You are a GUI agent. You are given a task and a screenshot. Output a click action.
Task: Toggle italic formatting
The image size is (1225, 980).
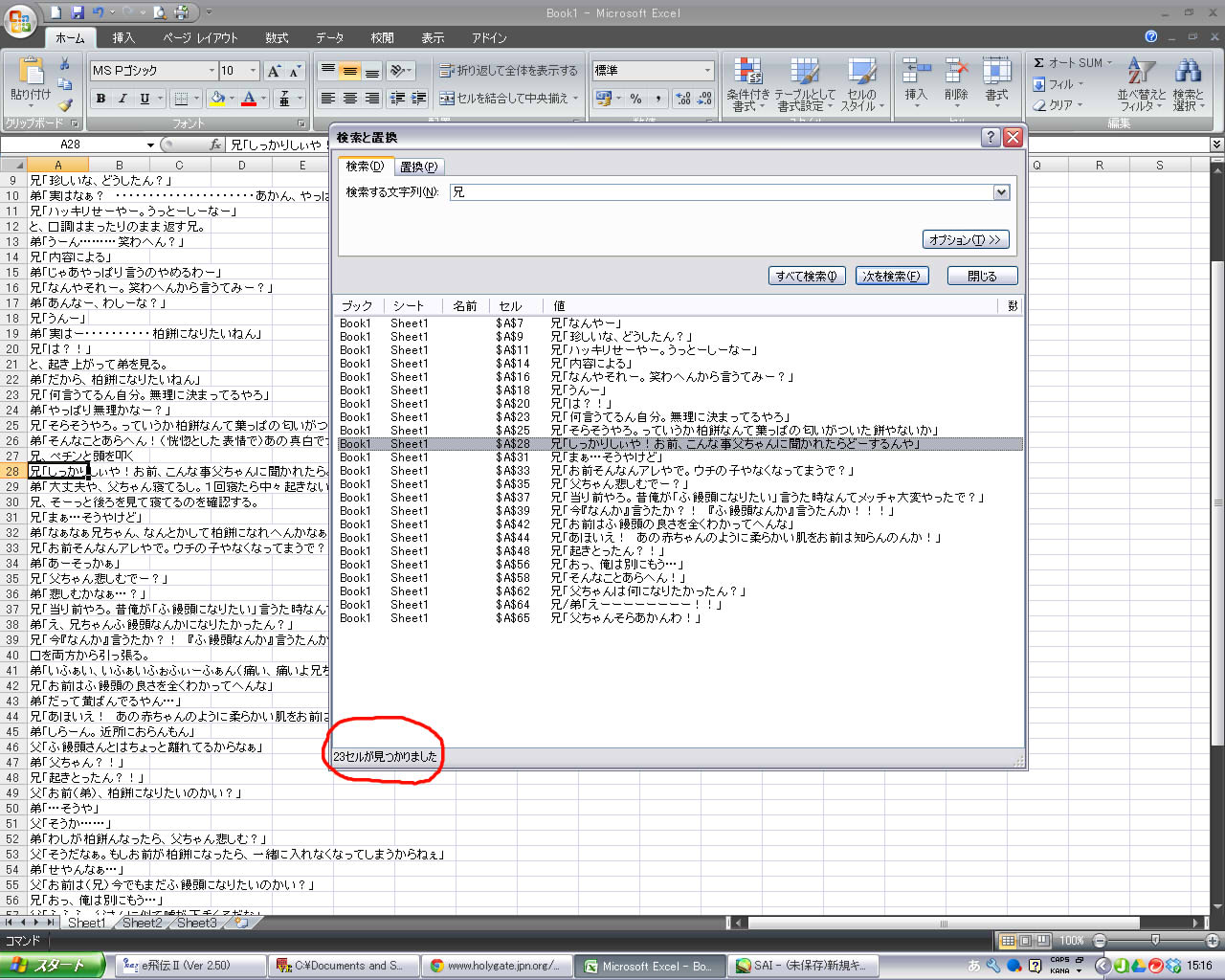[x=122, y=99]
